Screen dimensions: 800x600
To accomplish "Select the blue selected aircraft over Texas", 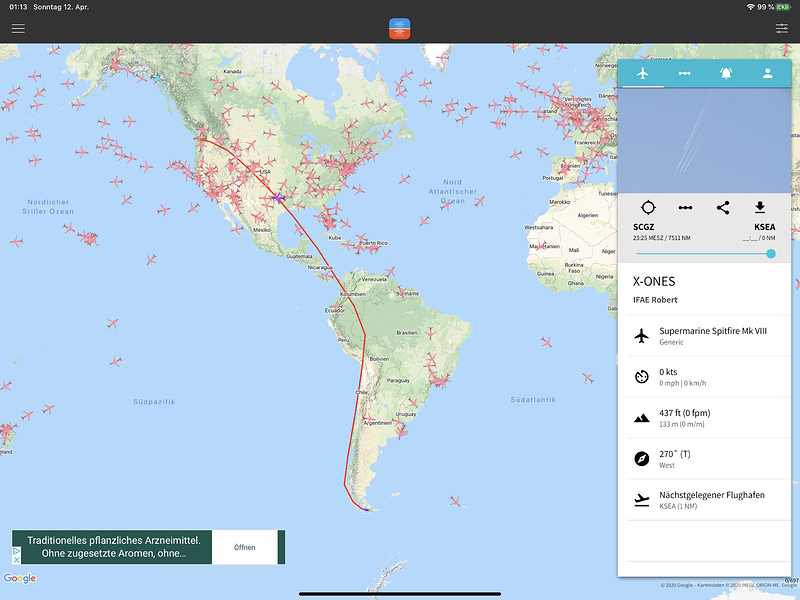I will [278, 197].
